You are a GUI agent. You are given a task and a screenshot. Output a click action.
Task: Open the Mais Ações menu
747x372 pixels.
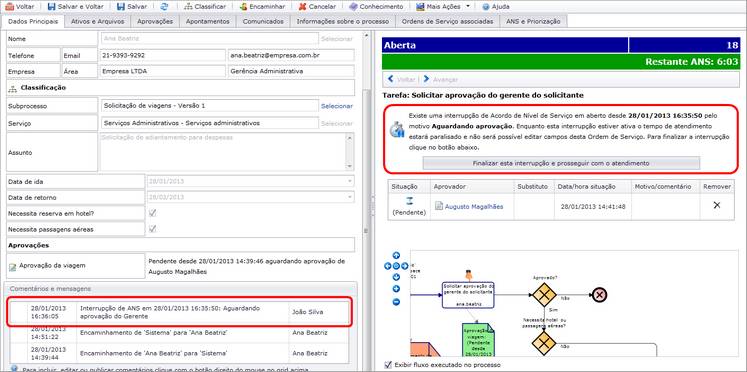[x=443, y=7]
